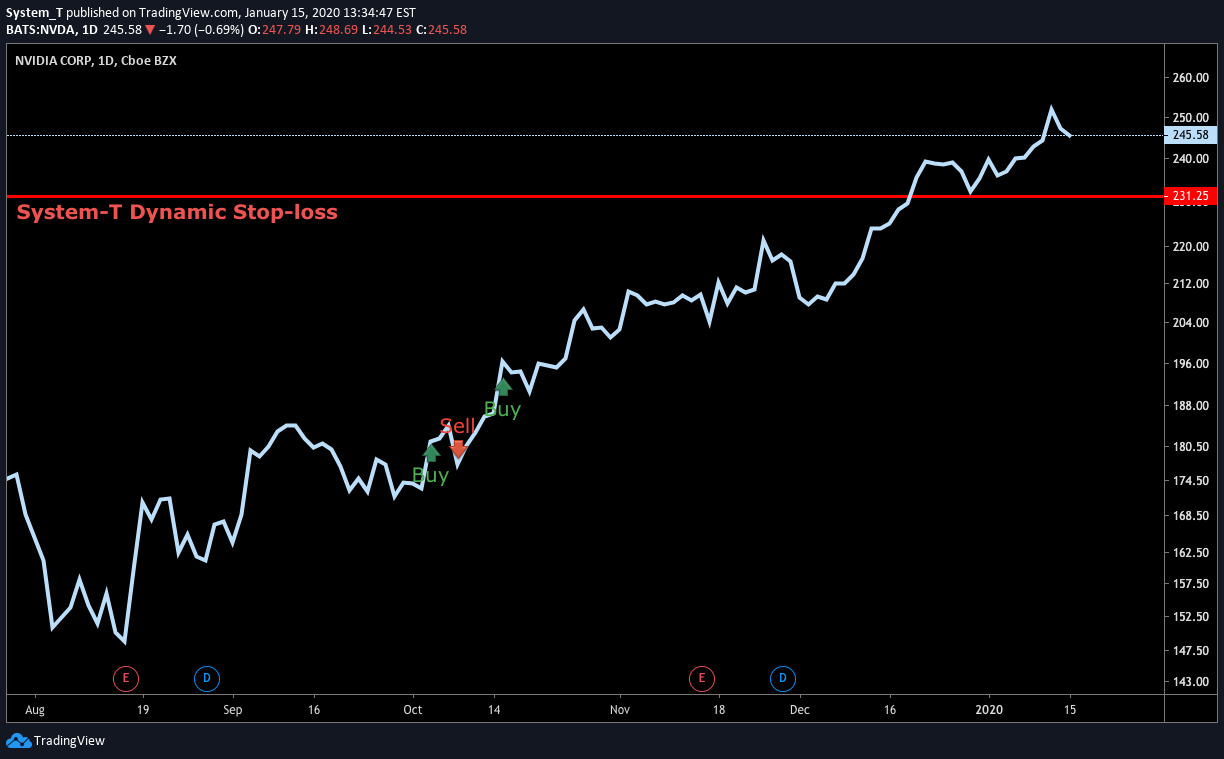Click the red Sell arrow marker

click(x=458, y=449)
